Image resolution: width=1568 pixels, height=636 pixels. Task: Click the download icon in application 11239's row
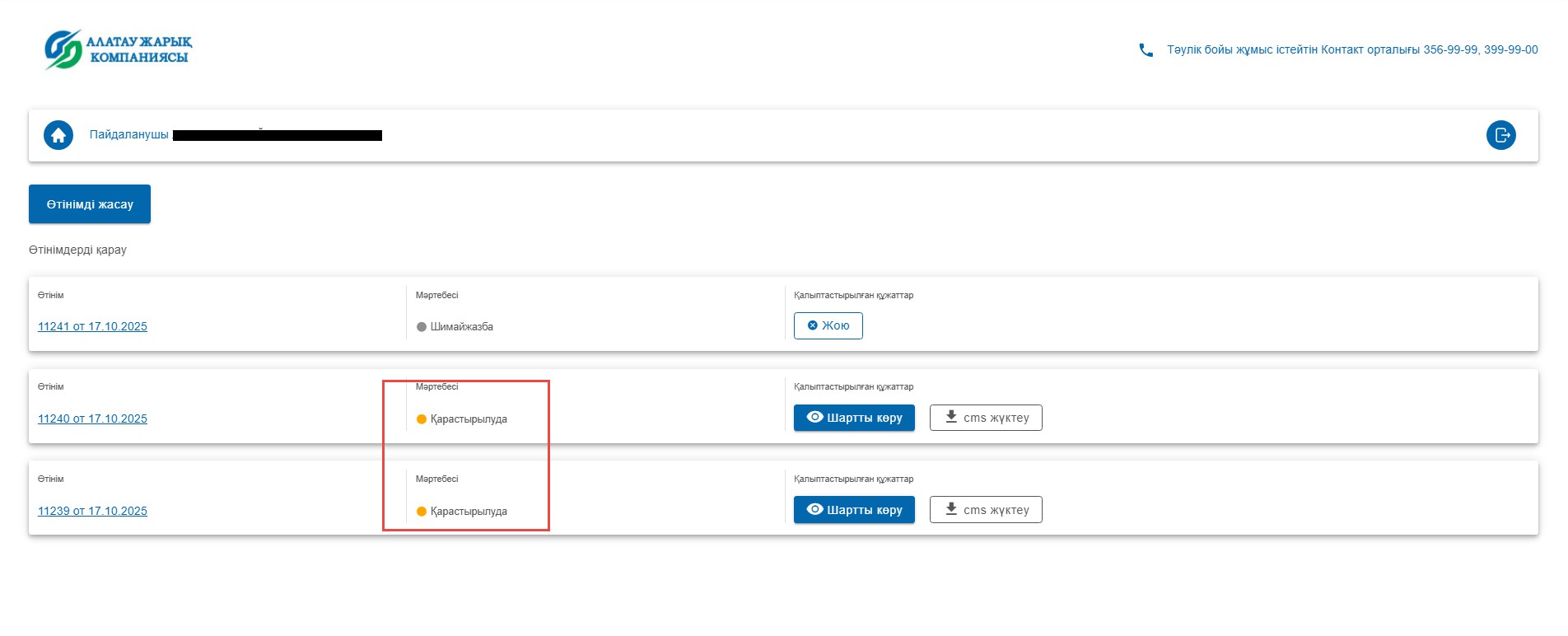point(951,509)
